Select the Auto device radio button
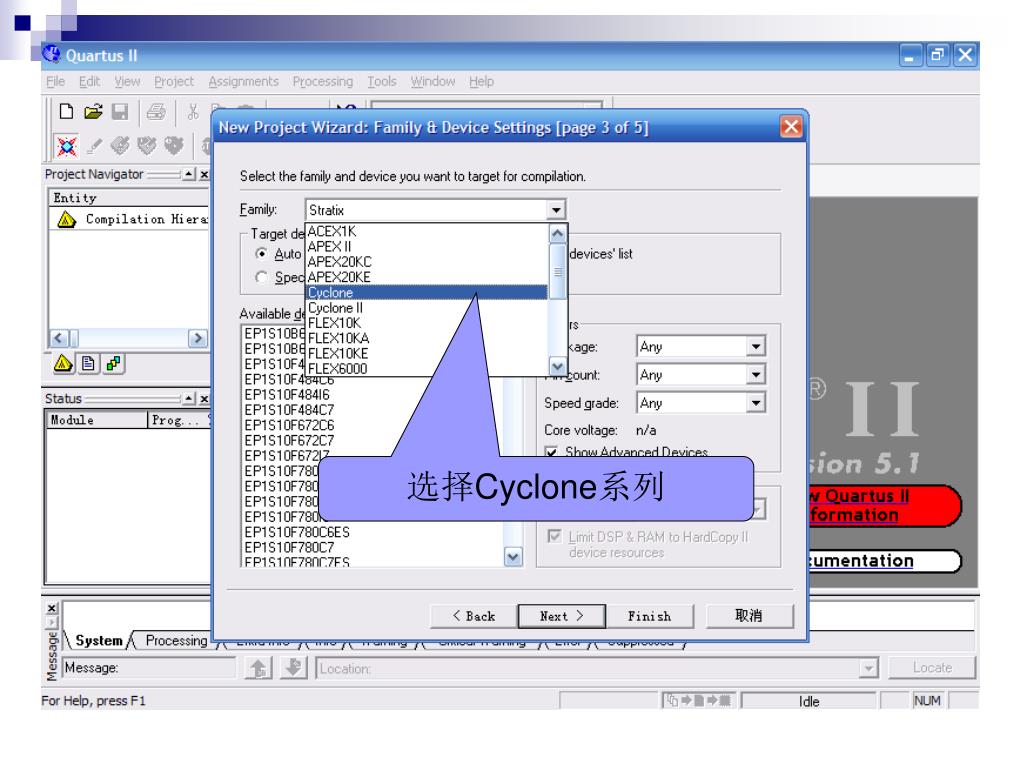Screen dimensions: 1024x768 [261, 253]
